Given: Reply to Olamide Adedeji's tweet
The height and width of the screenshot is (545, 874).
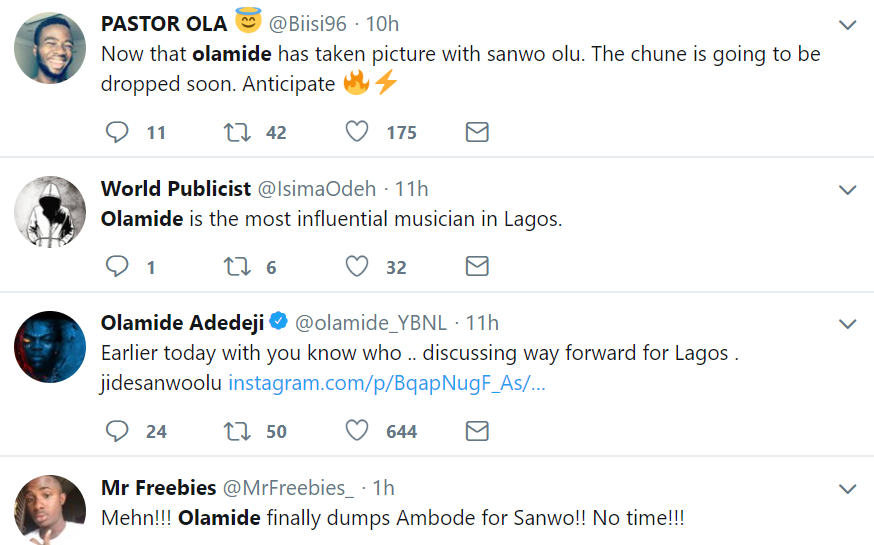Looking at the screenshot, I should click(117, 431).
